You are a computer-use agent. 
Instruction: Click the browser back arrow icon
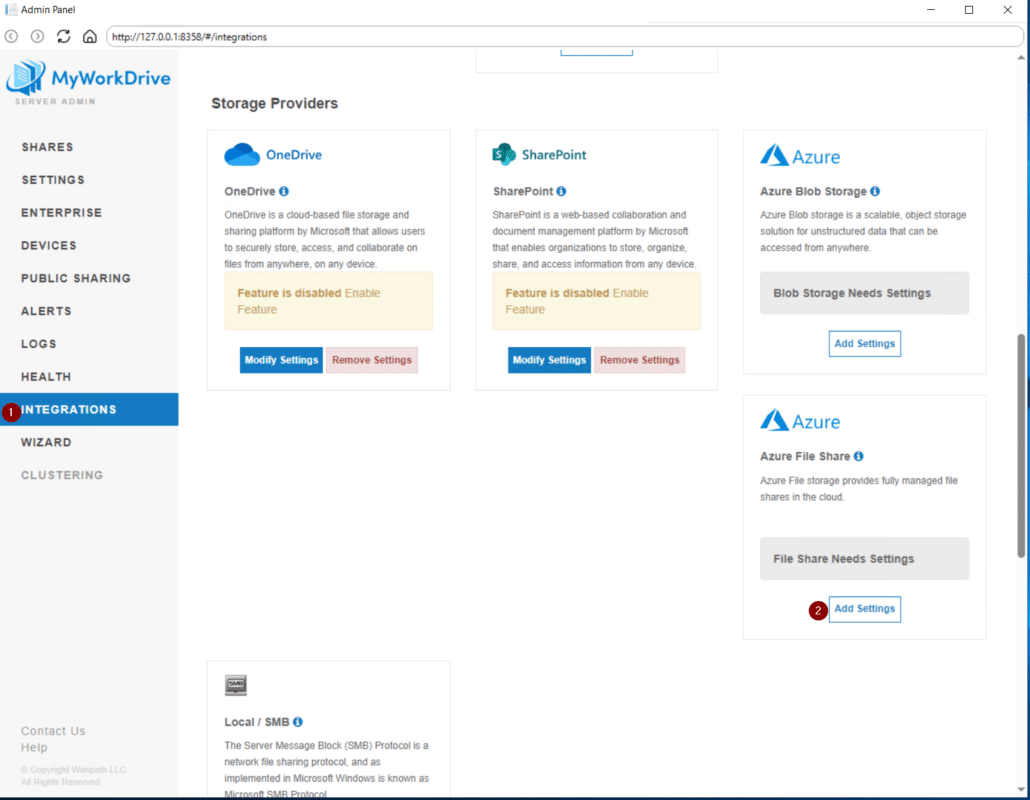pyautogui.click(x=11, y=37)
